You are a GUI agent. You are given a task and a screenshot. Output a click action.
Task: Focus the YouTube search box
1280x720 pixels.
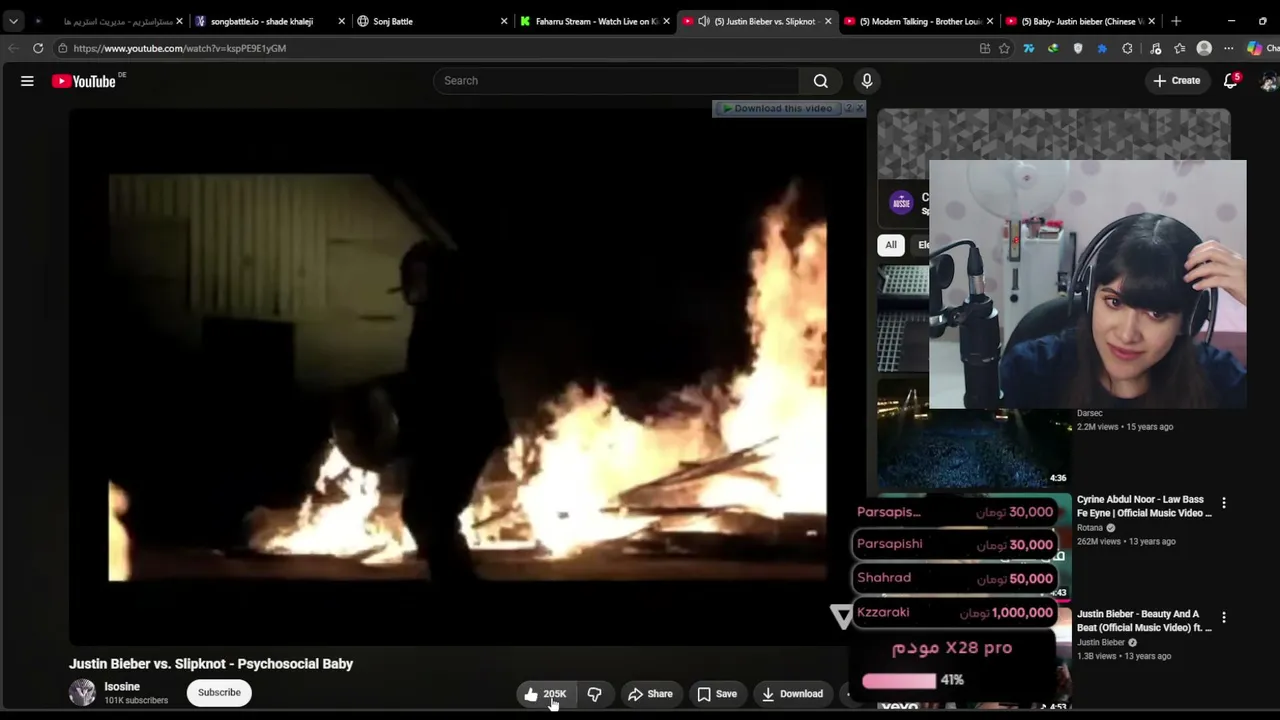coord(616,81)
